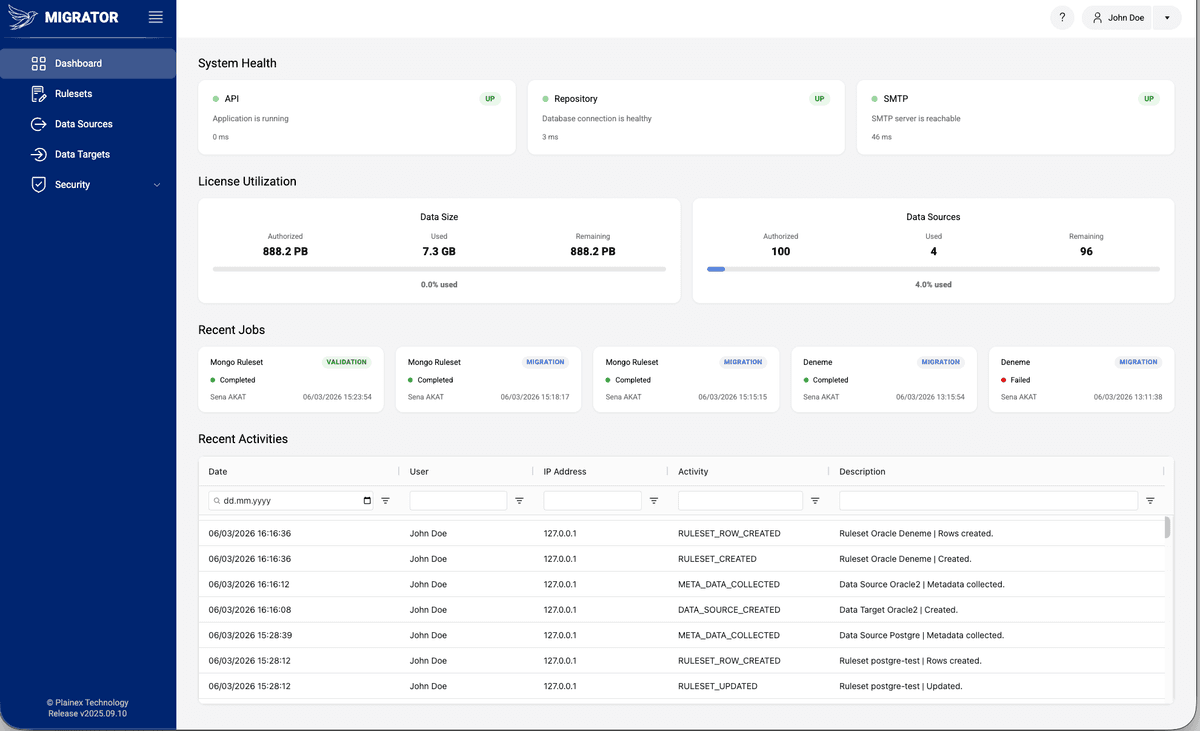Click the IP Address filter input
Viewport: 1200px width, 731px height.
coord(593,500)
